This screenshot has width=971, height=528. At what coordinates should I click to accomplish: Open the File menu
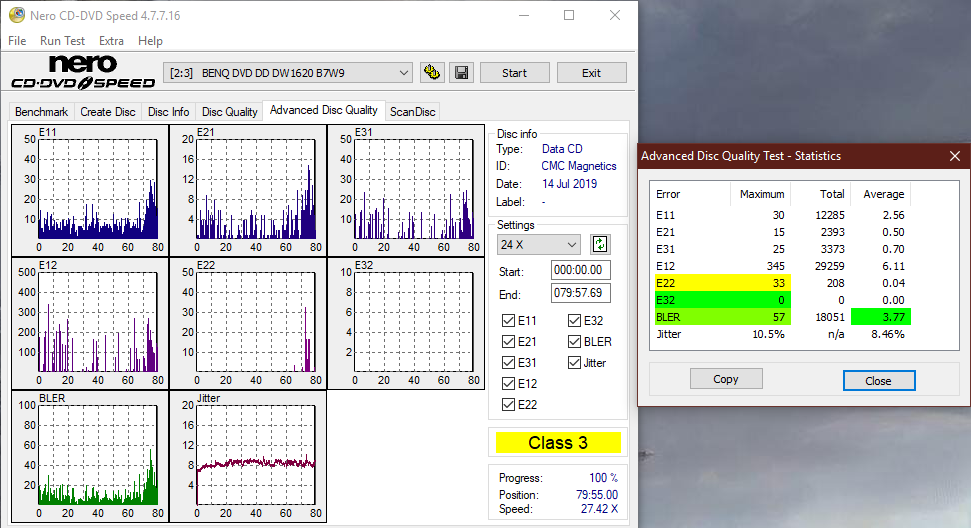click(x=17, y=41)
